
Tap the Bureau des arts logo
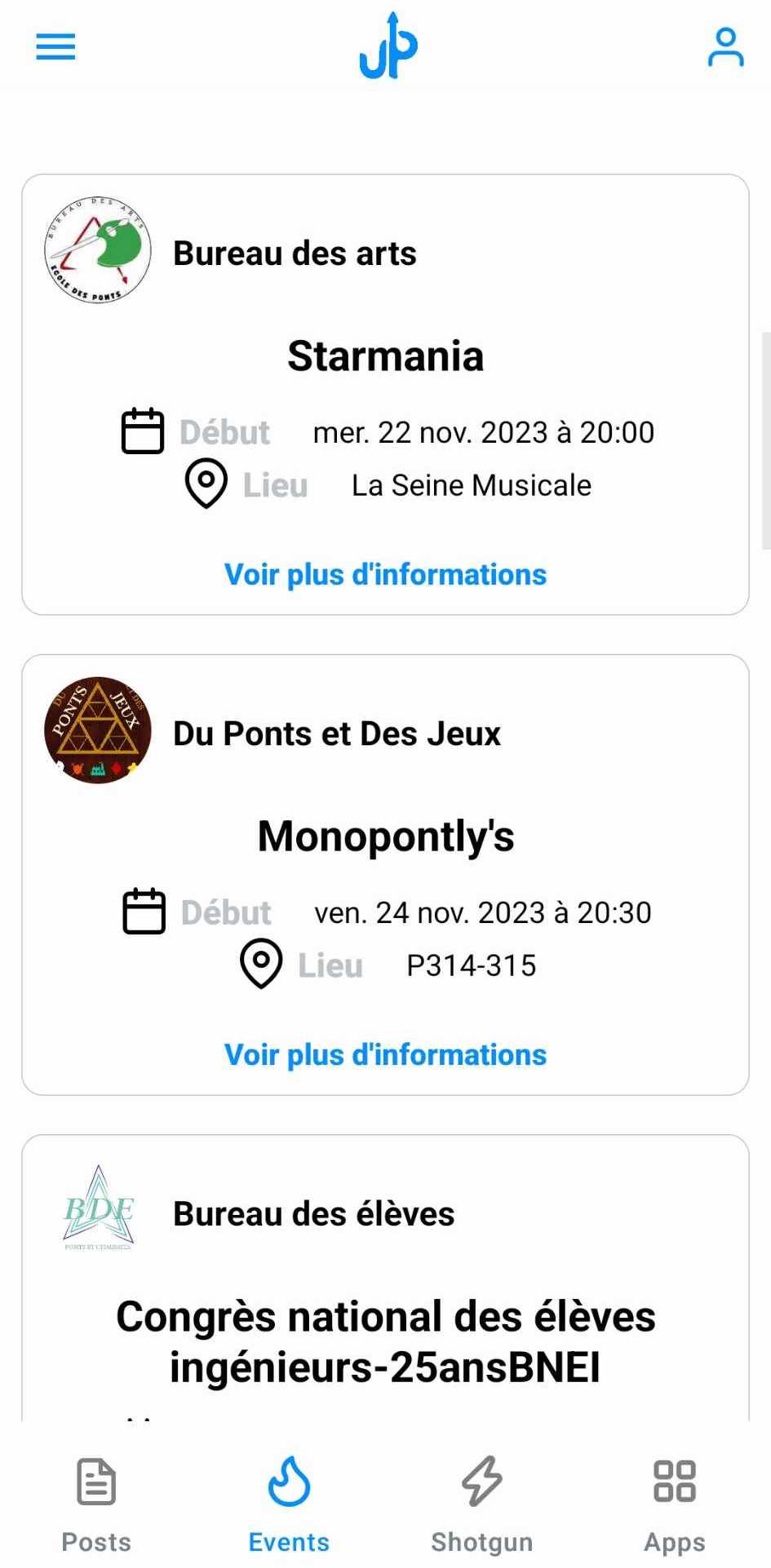[x=98, y=250]
